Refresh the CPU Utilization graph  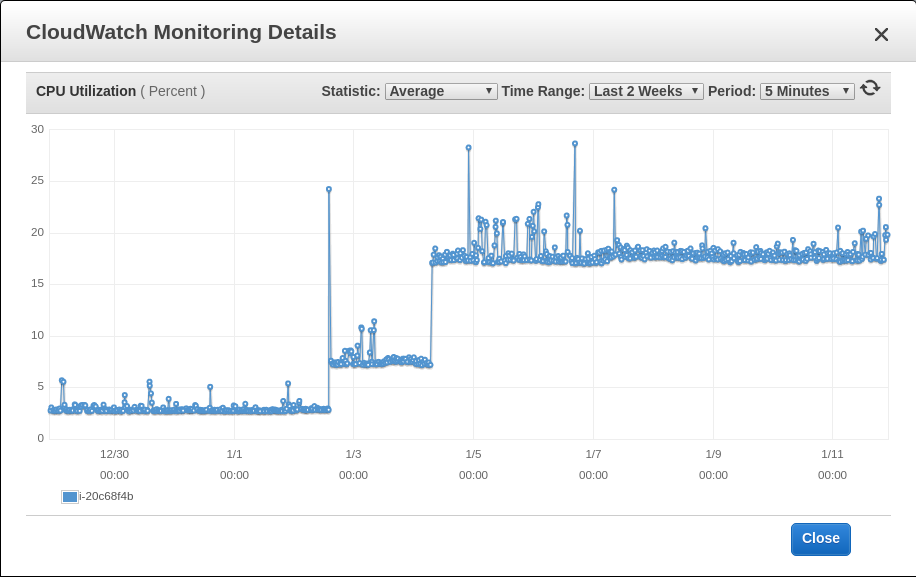(x=870, y=88)
